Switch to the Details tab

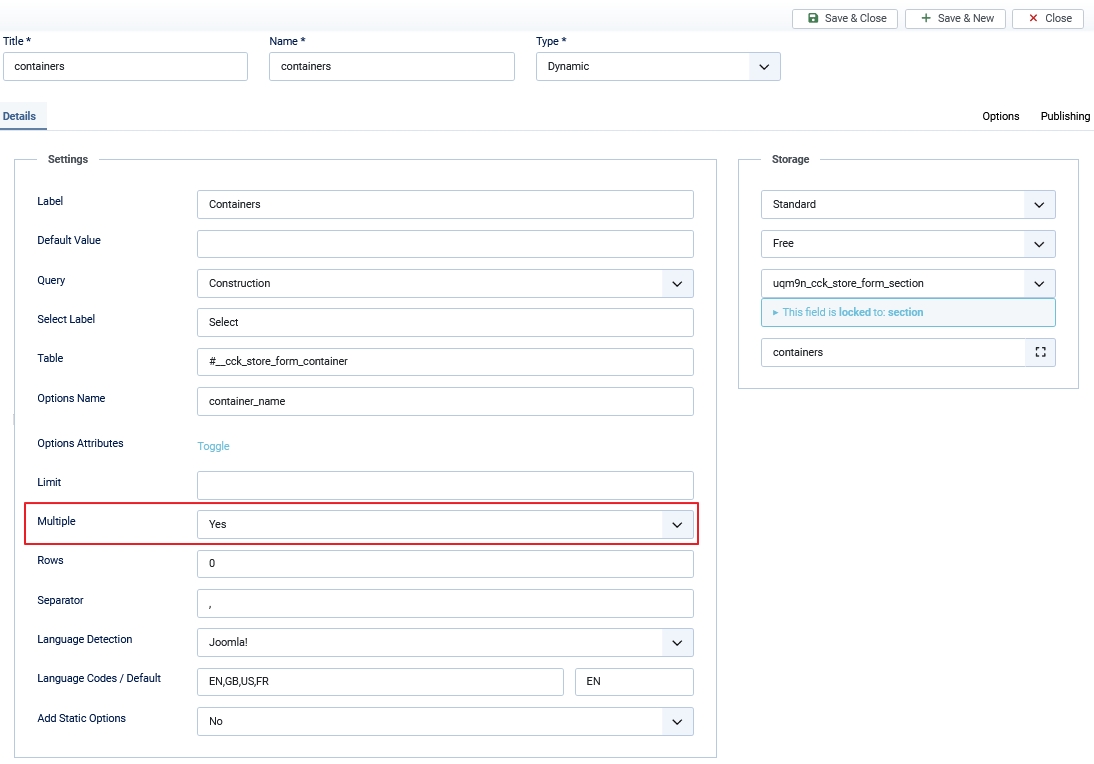point(19,116)
